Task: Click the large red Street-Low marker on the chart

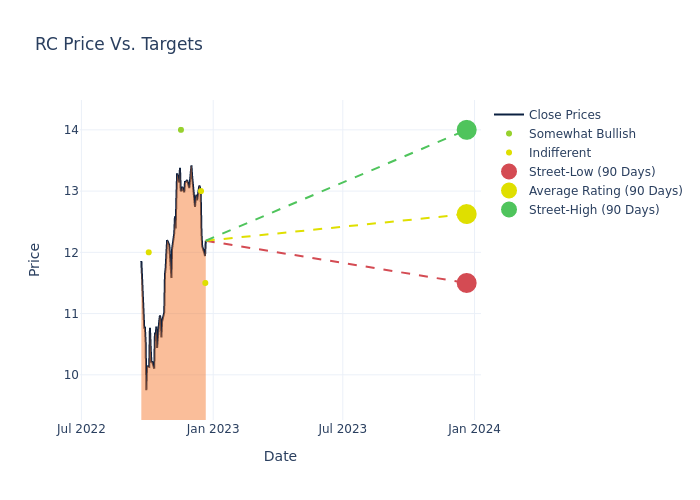Action: click(466, 283)
